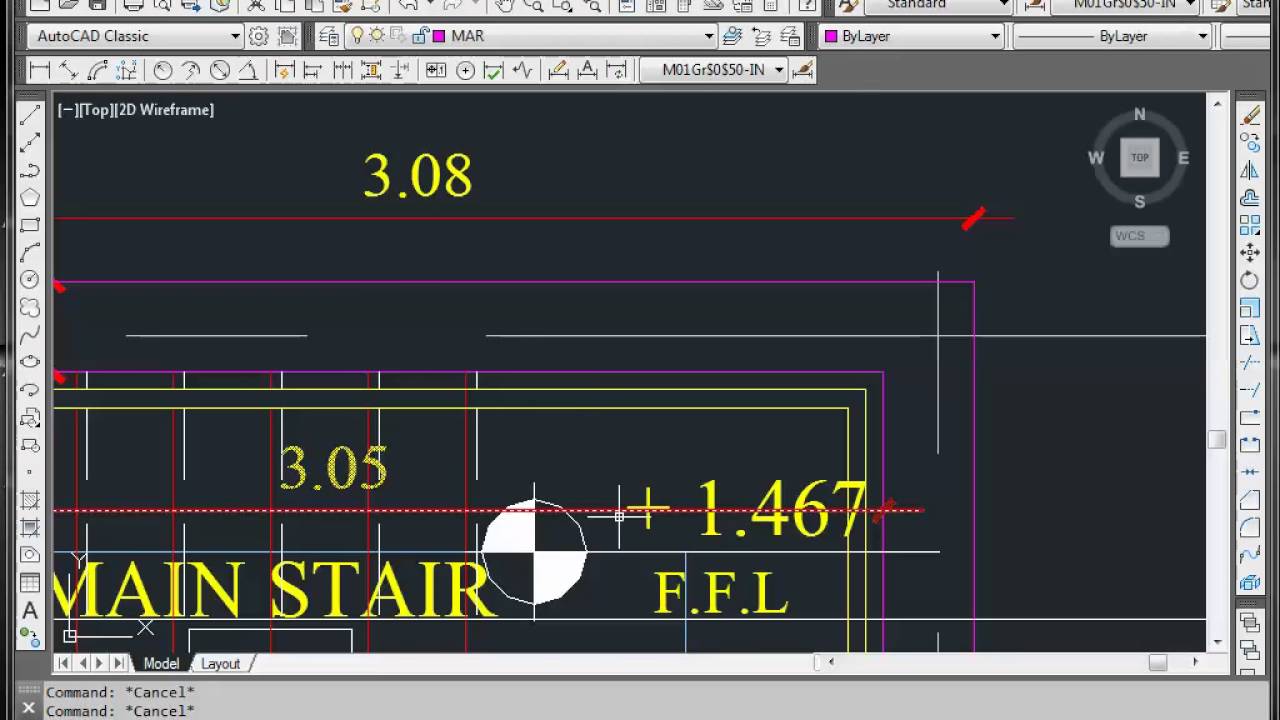Select the Center Mark tool
This screenshot has height=720, width=1280.
coord(465,70)
